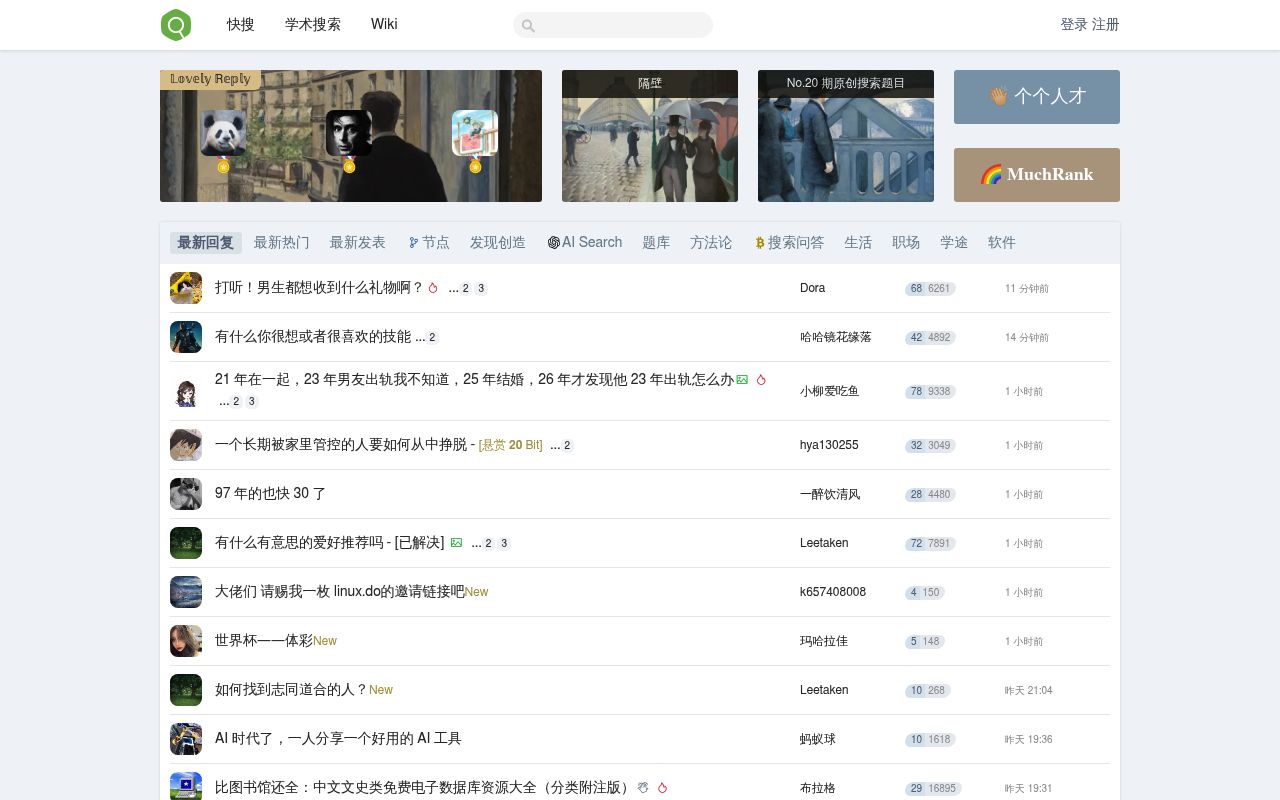This screenshot has width=1280, height=800.
Task: Click the 登录 link
Action: tap(1074, 25)
